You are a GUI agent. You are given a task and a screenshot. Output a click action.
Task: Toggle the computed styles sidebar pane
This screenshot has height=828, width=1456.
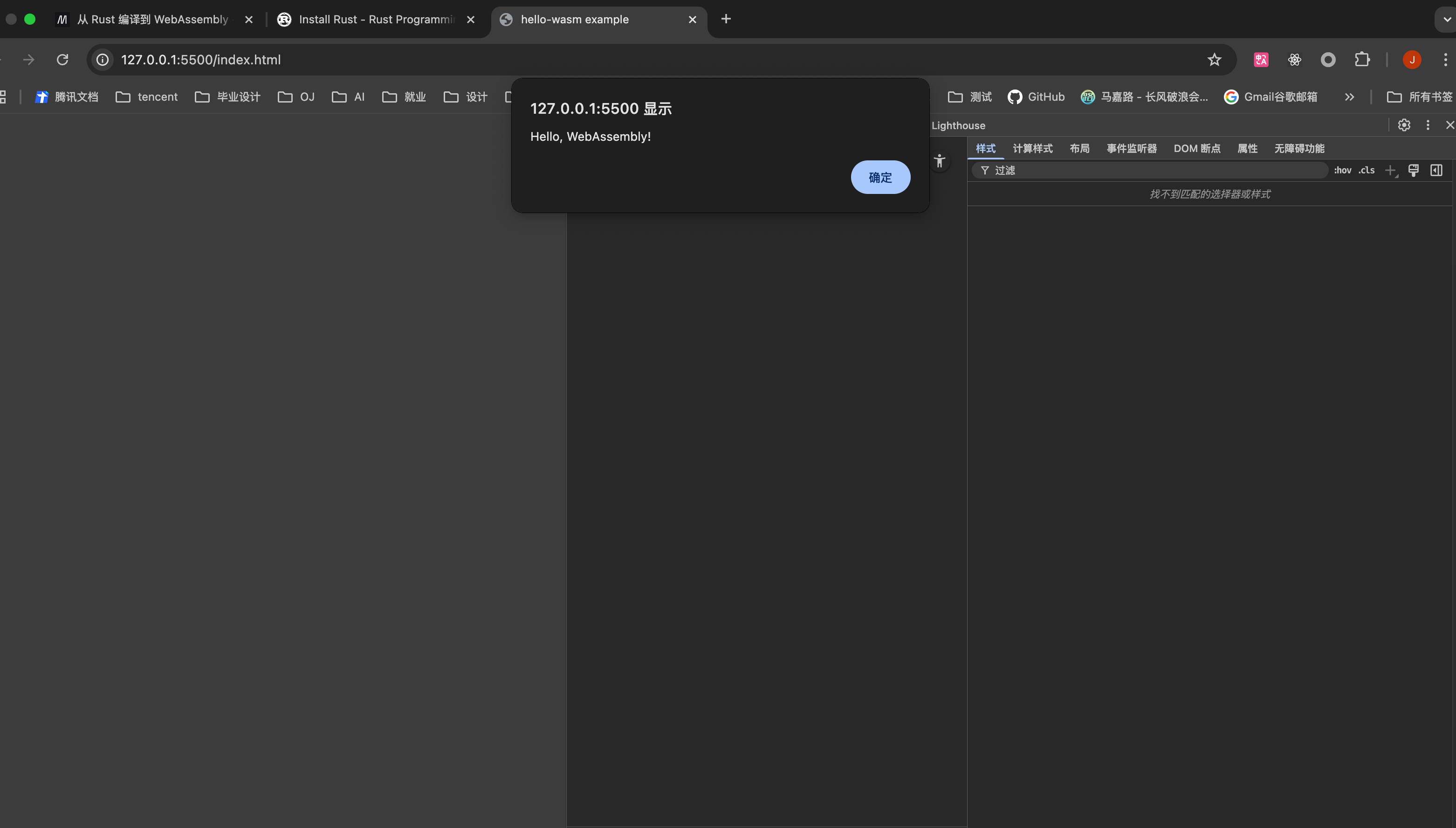1436,170
